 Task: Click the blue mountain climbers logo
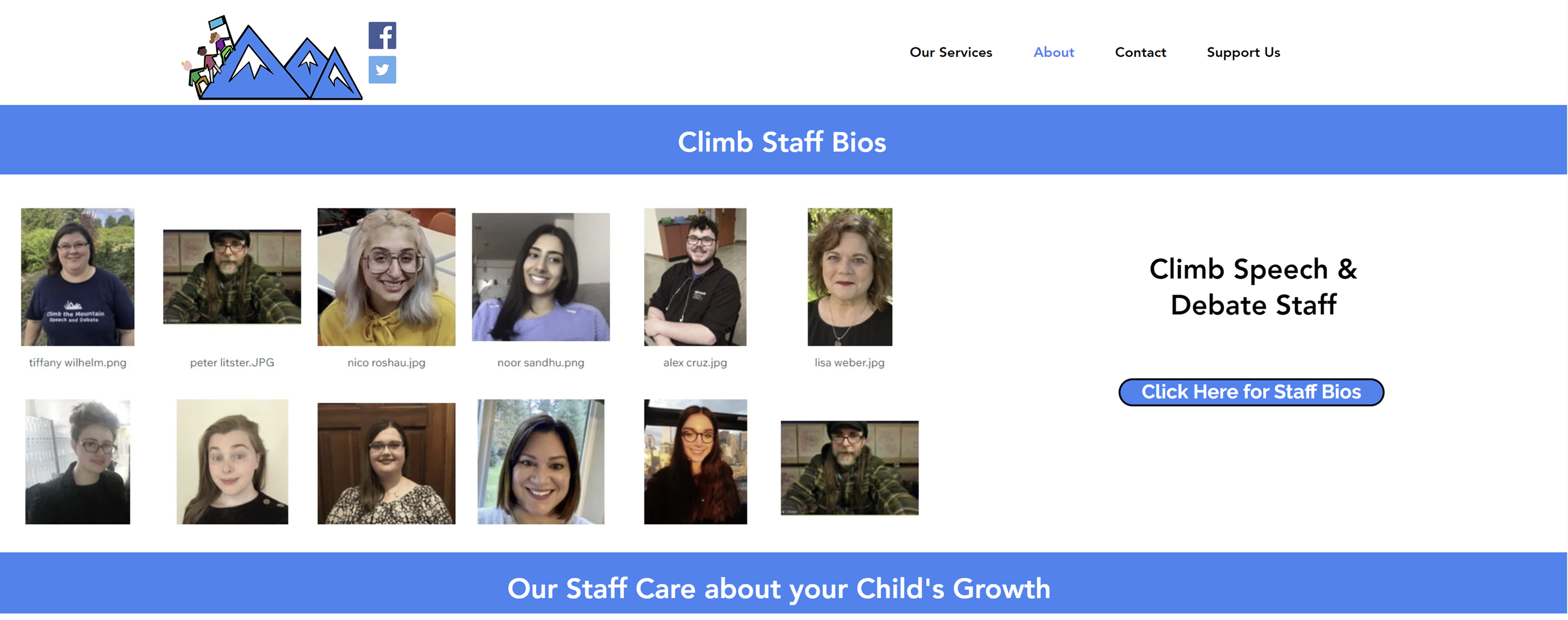pos(272,57)
